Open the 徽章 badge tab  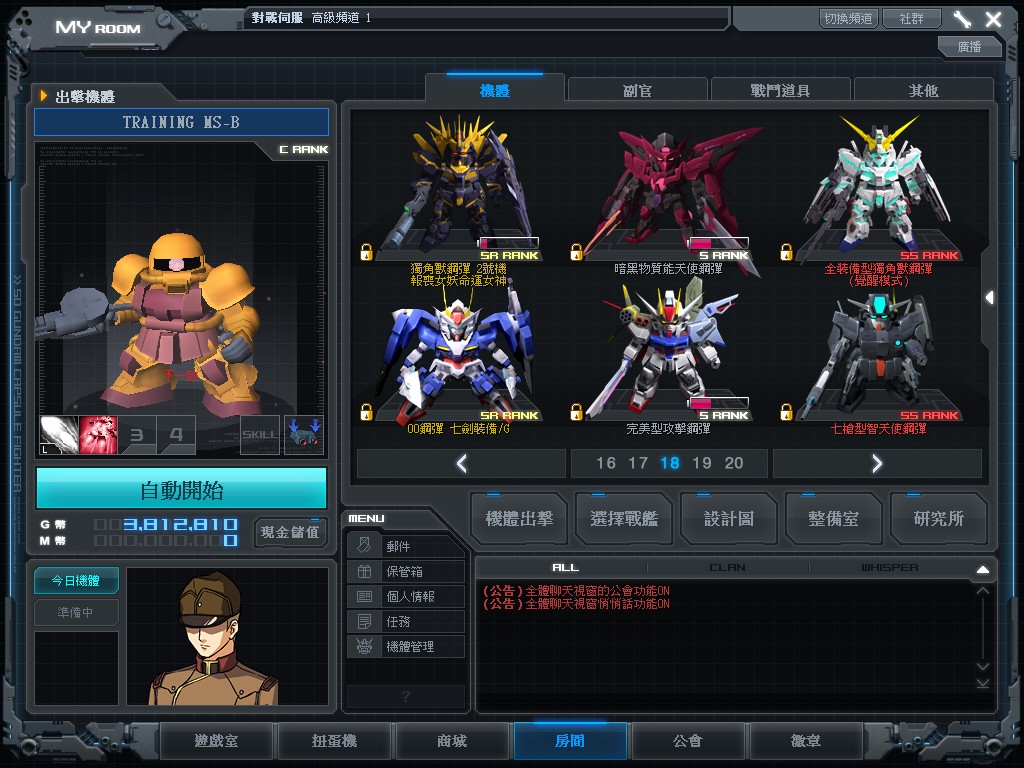[806, 741]
